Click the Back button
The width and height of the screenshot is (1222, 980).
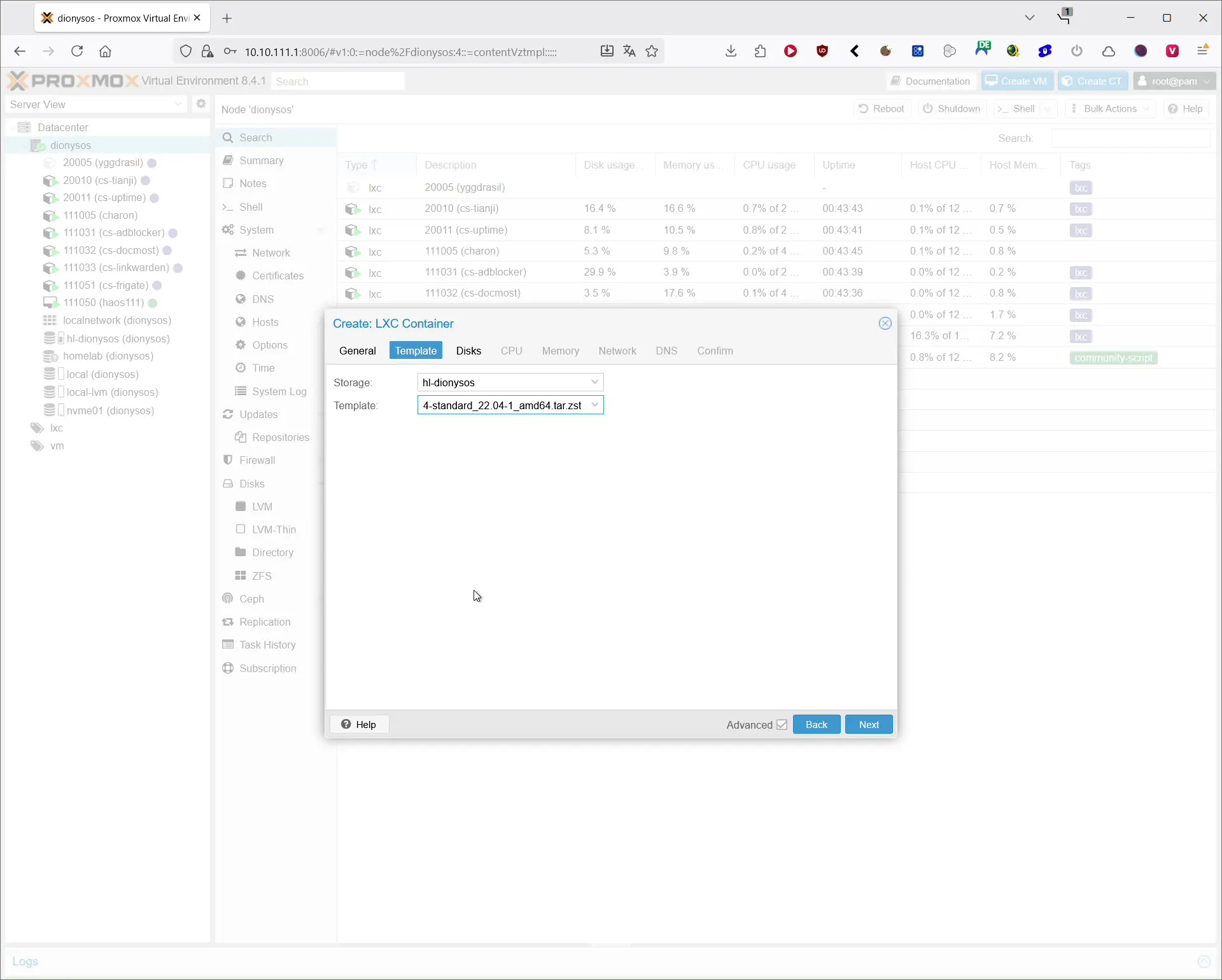(816, 724)
